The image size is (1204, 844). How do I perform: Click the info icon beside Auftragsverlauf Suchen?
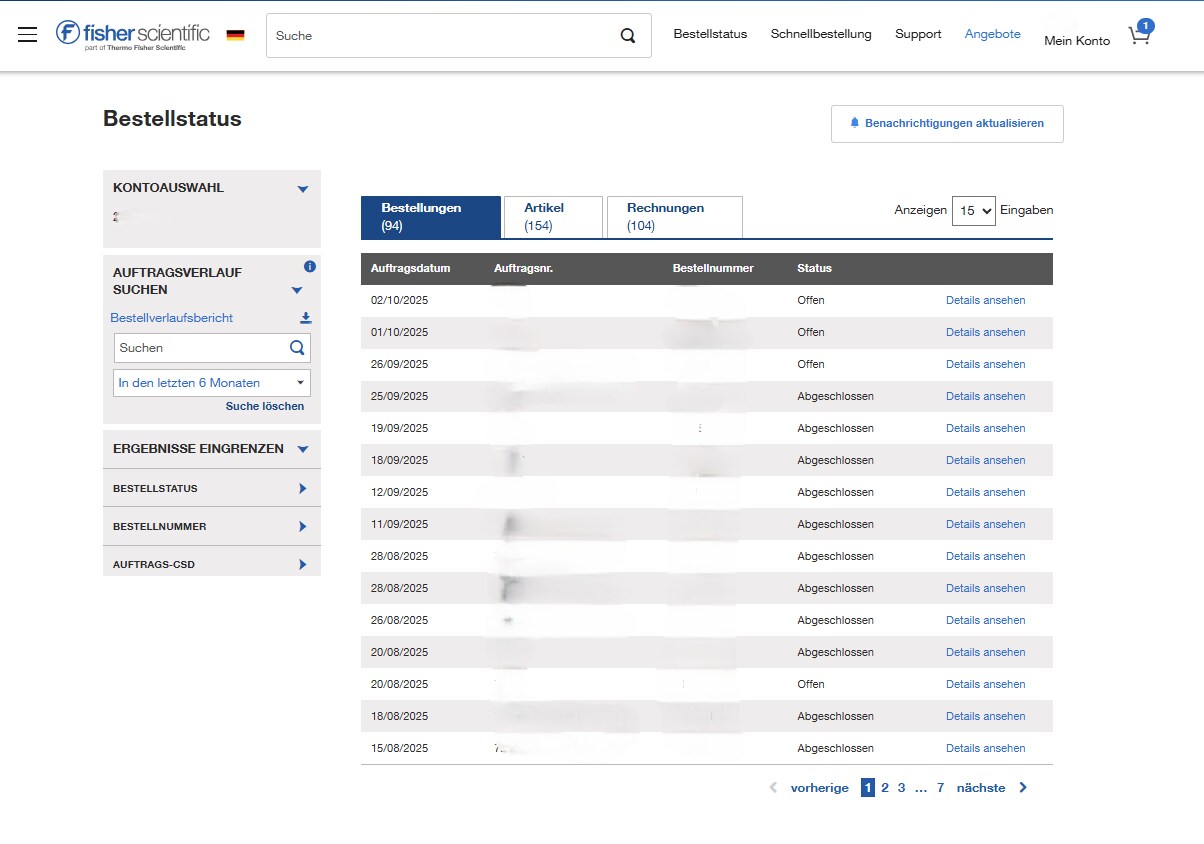[310, 267]
